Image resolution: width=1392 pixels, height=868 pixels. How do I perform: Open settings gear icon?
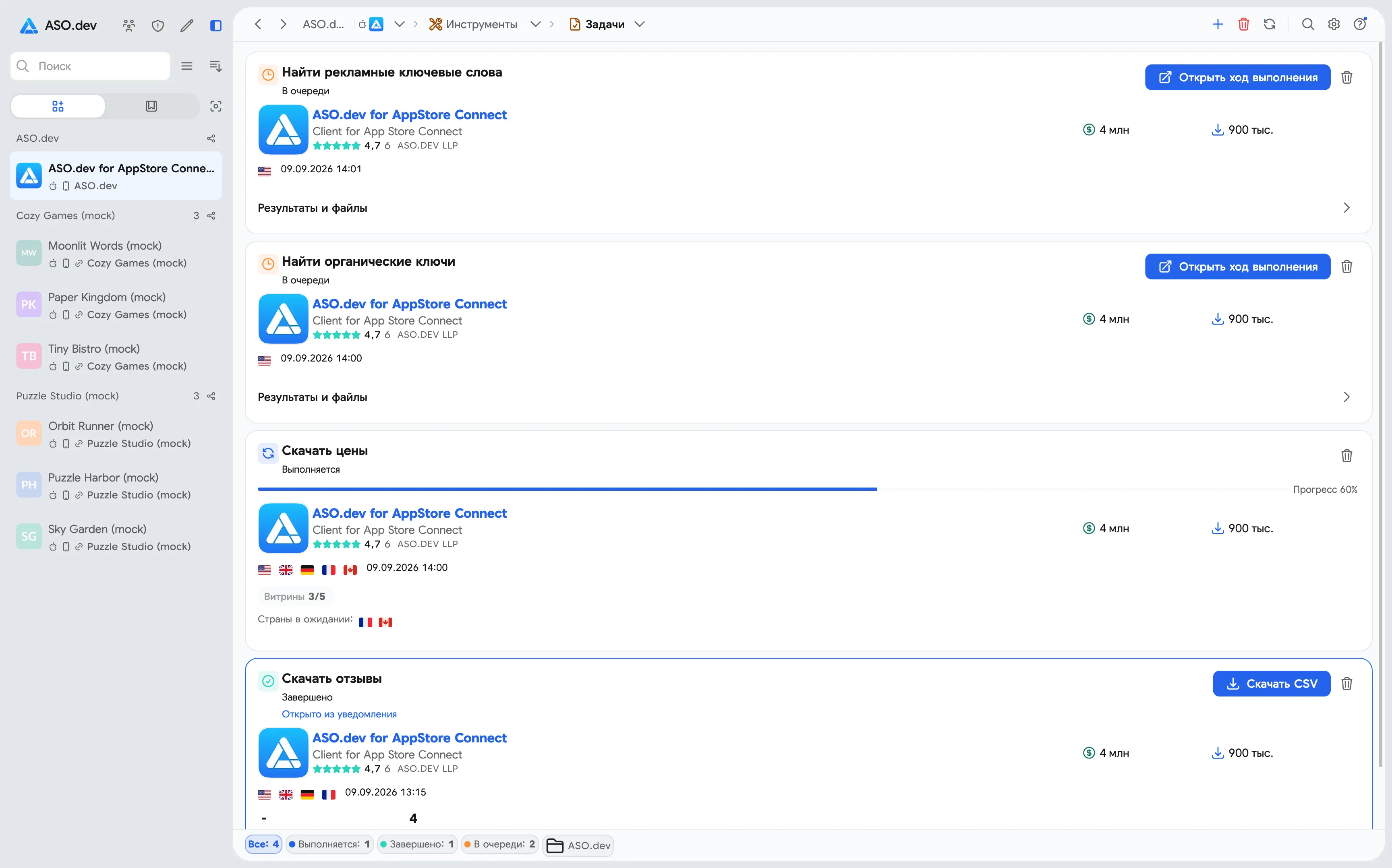(x=1334, y=24)
